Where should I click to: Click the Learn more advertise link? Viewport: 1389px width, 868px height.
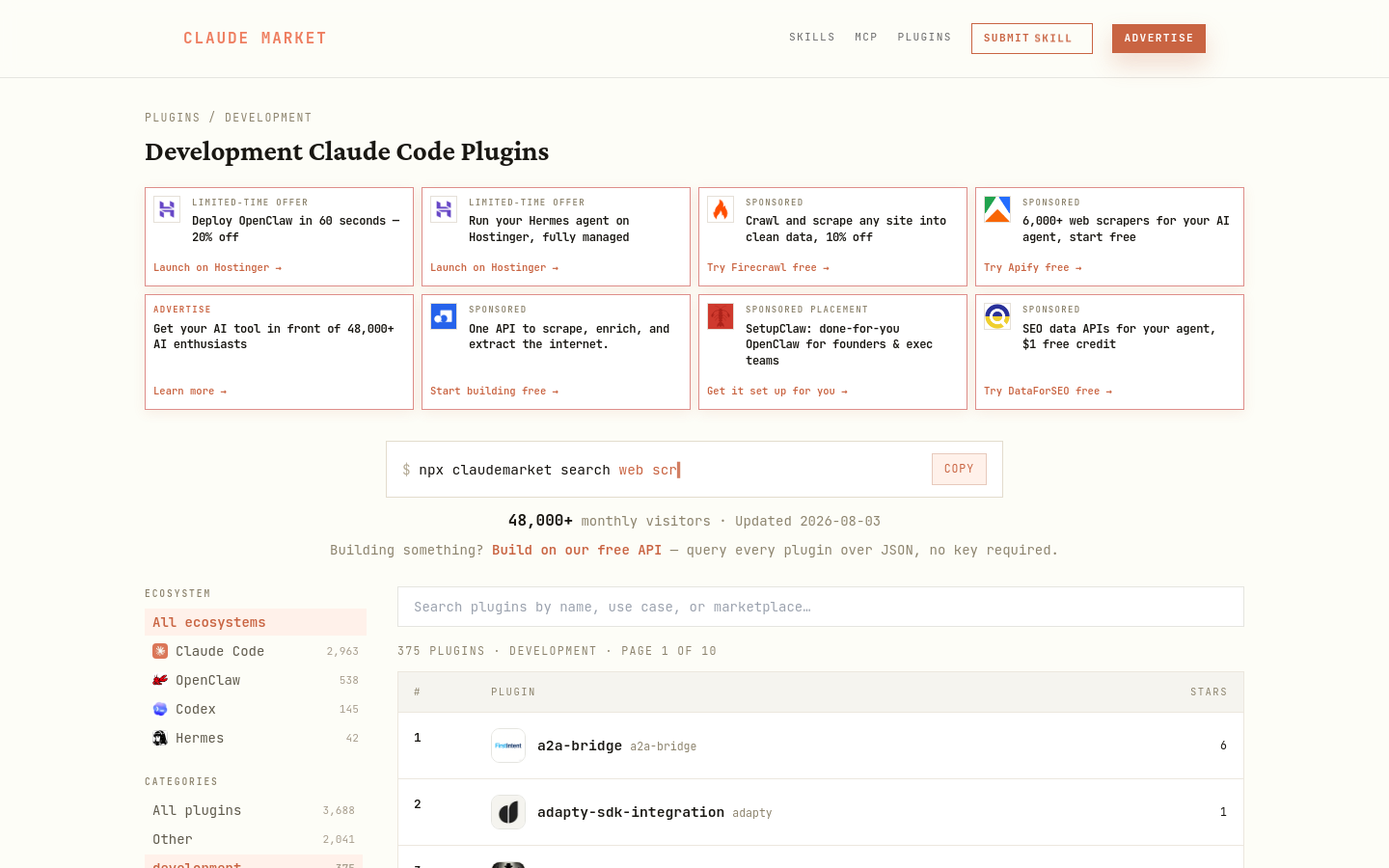click(x=190, y=392)
